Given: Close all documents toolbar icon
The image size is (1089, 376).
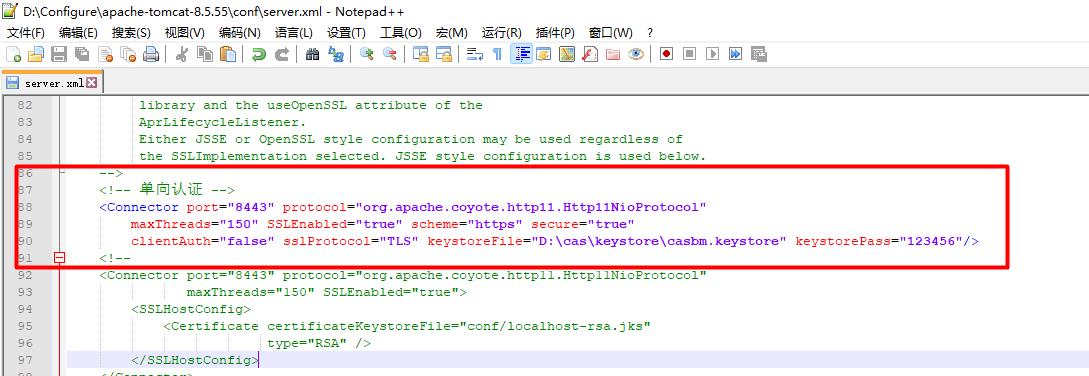Looking at the screenshot, I should (x=128, y=54).
